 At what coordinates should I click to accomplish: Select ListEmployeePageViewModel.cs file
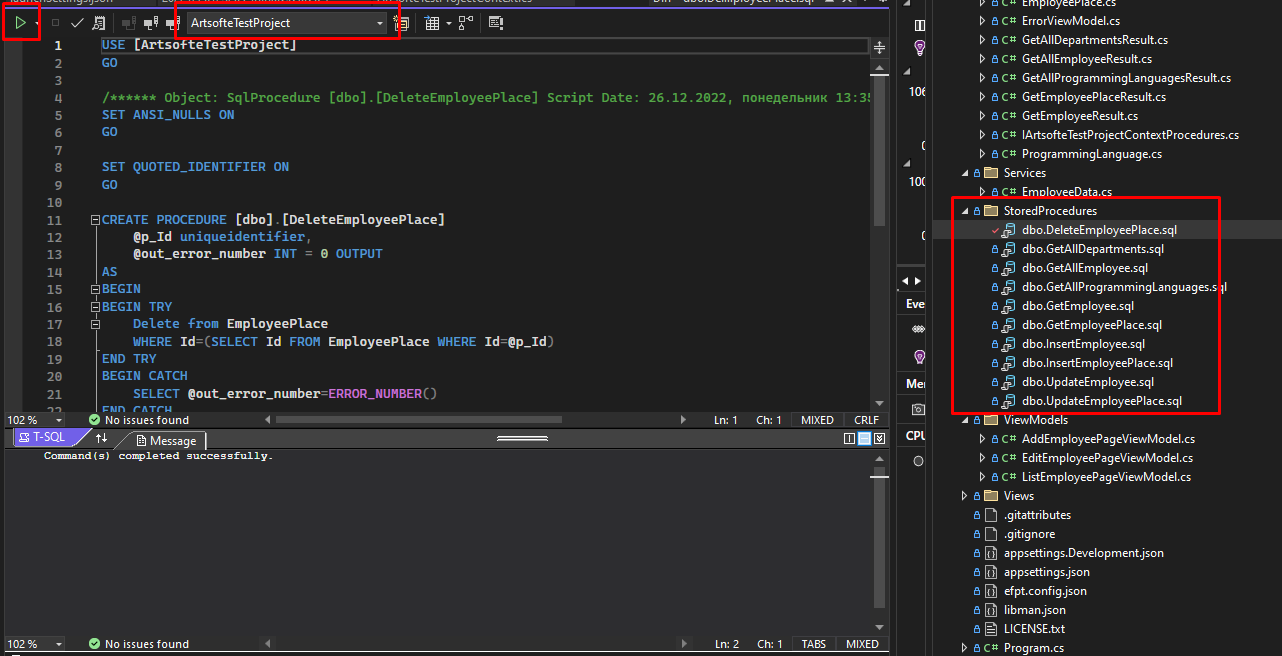1107,477
